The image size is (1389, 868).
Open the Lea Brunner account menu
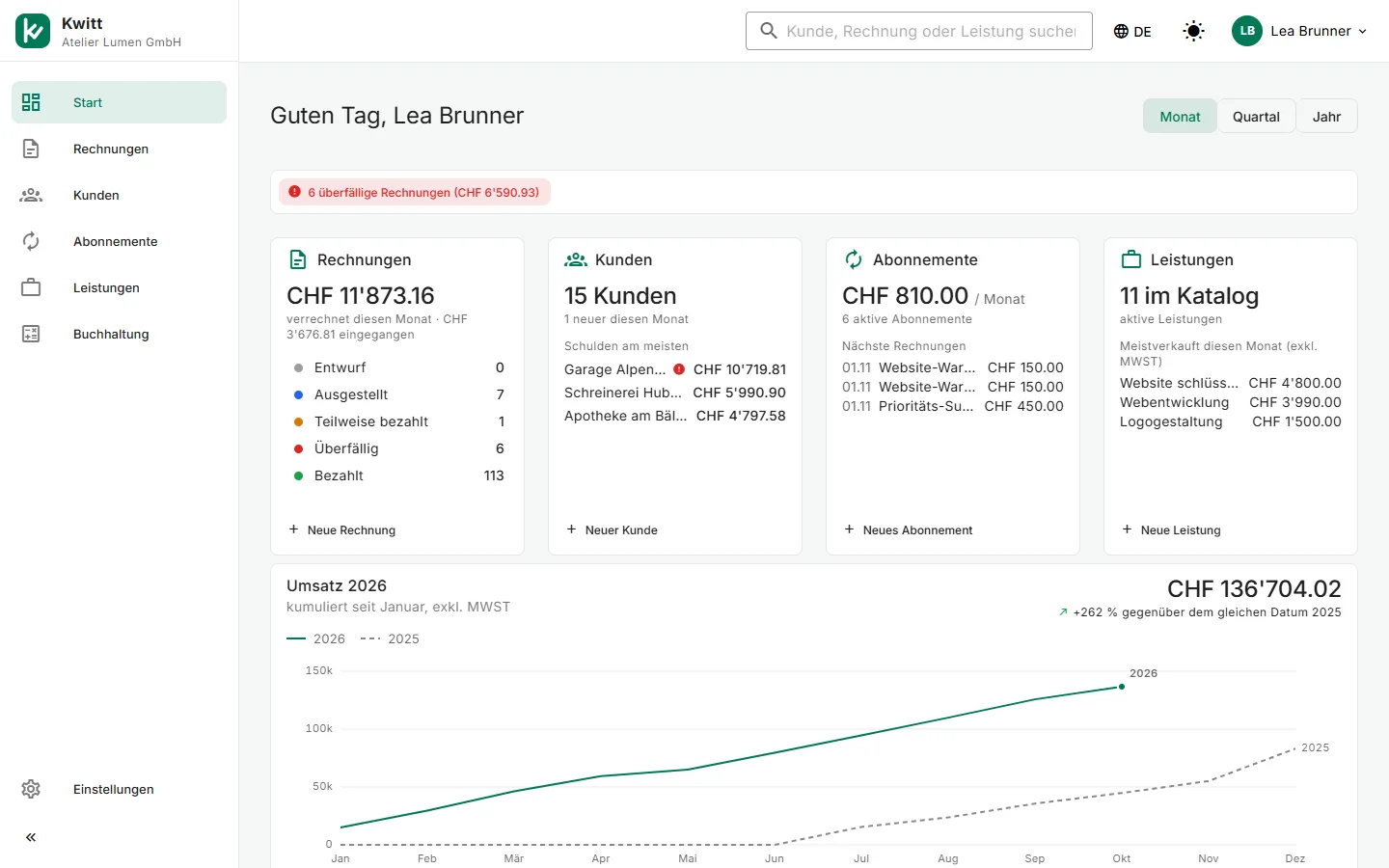tap(1300, 31)
